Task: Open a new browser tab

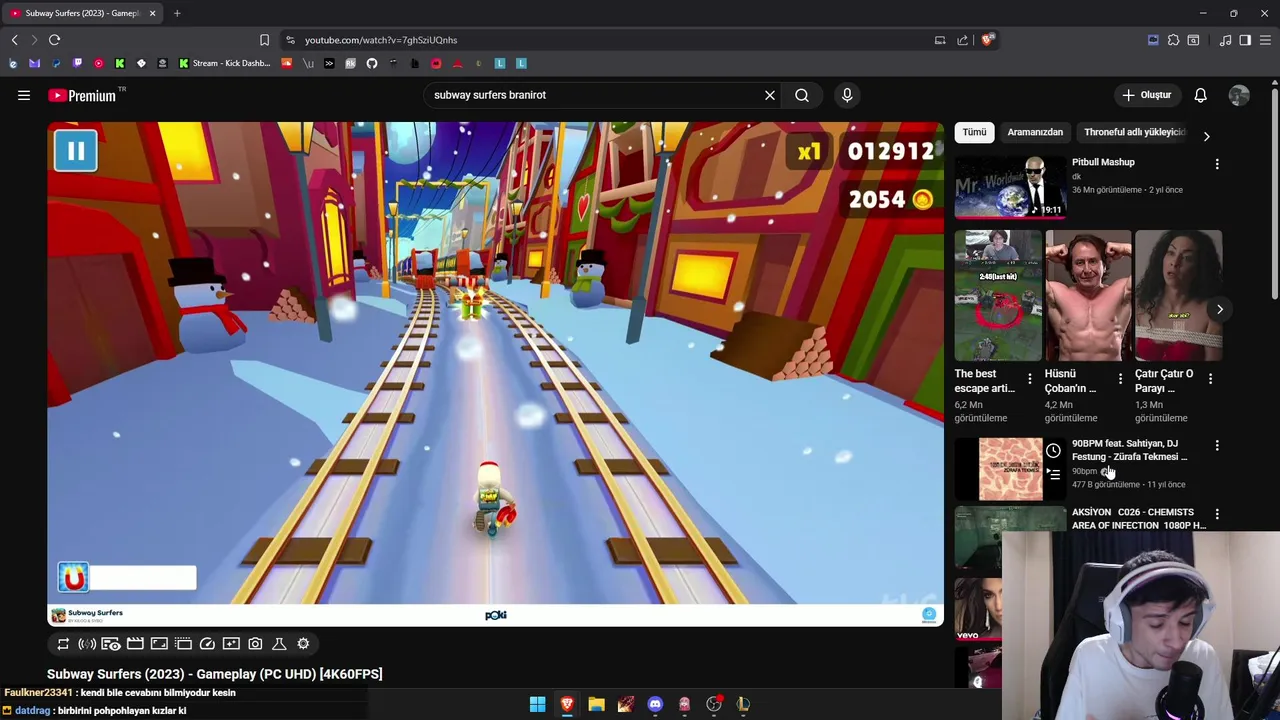Action: click(x=177, y=13)
